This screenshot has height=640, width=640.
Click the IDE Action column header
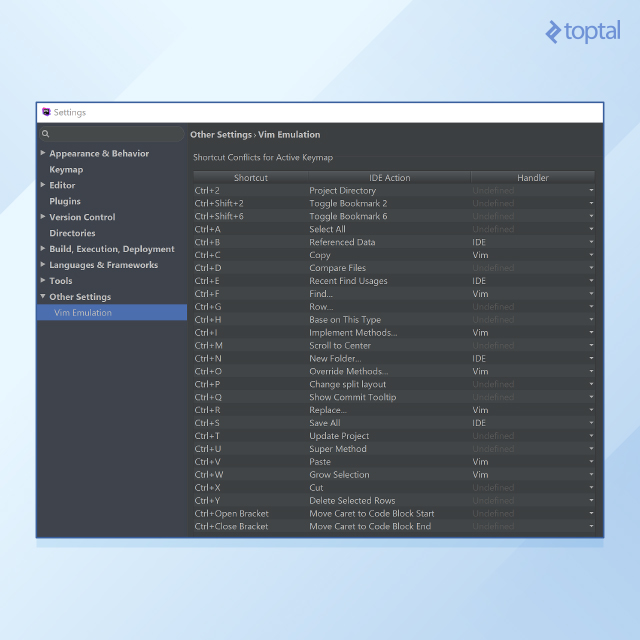click(x=389, y=178)
